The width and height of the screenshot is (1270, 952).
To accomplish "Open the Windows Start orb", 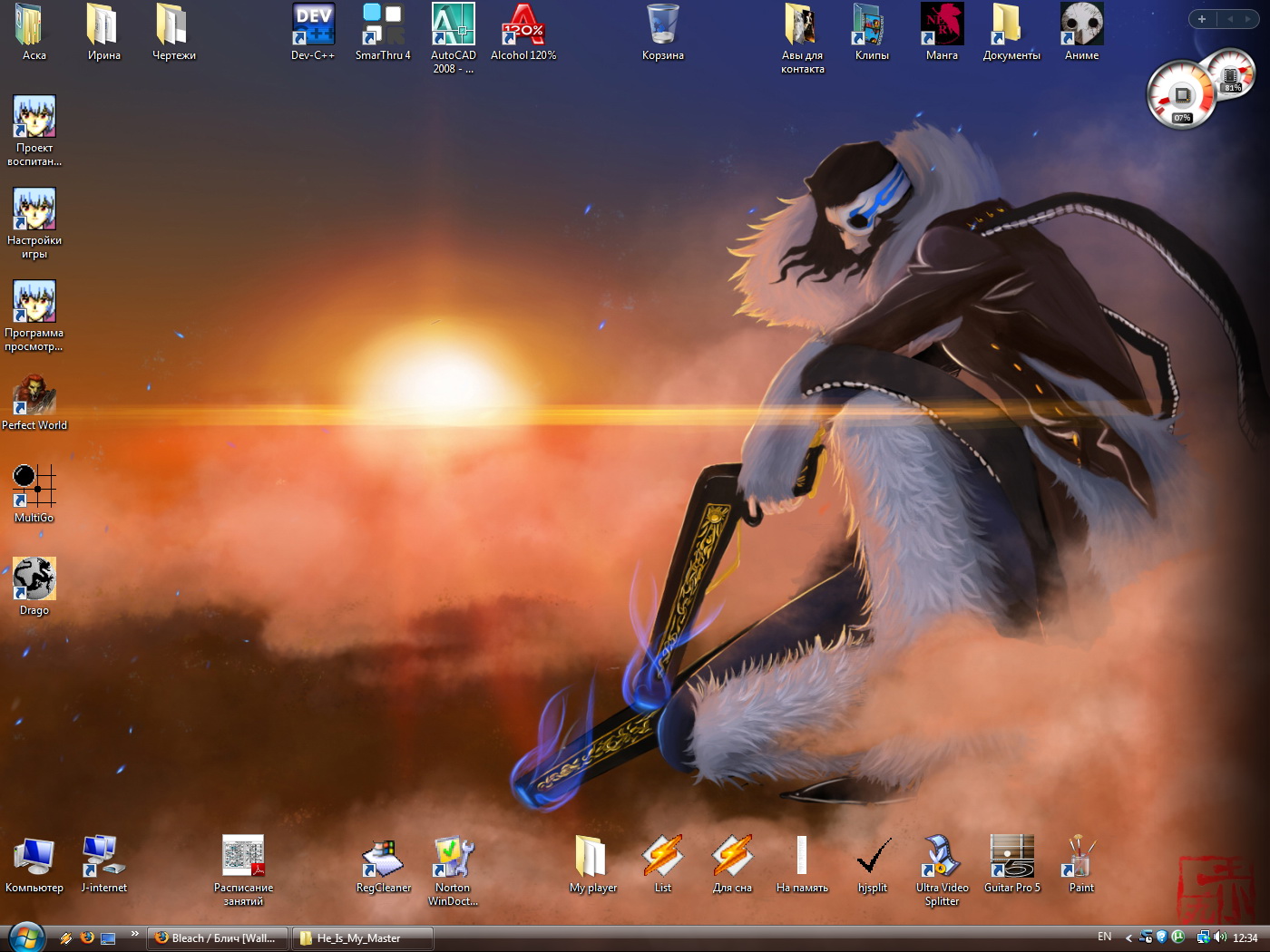I will click(24, 937).
